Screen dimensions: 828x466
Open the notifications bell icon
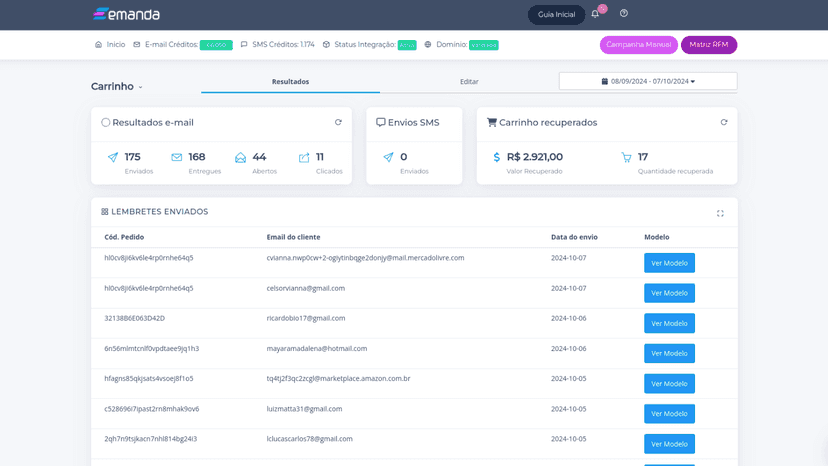click(595, 14)
